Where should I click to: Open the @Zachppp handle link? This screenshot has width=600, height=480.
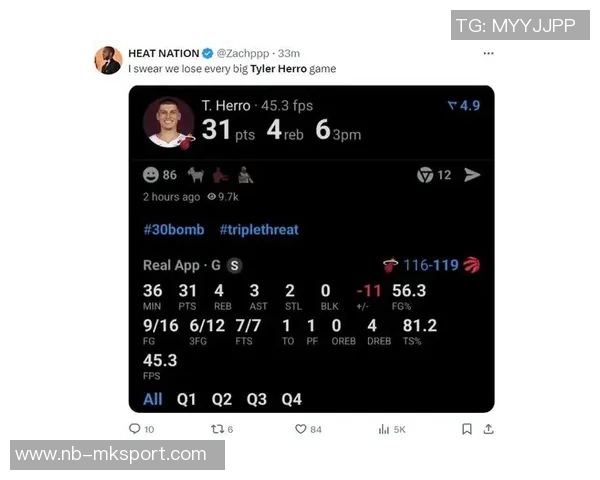[x=243, y=53]
